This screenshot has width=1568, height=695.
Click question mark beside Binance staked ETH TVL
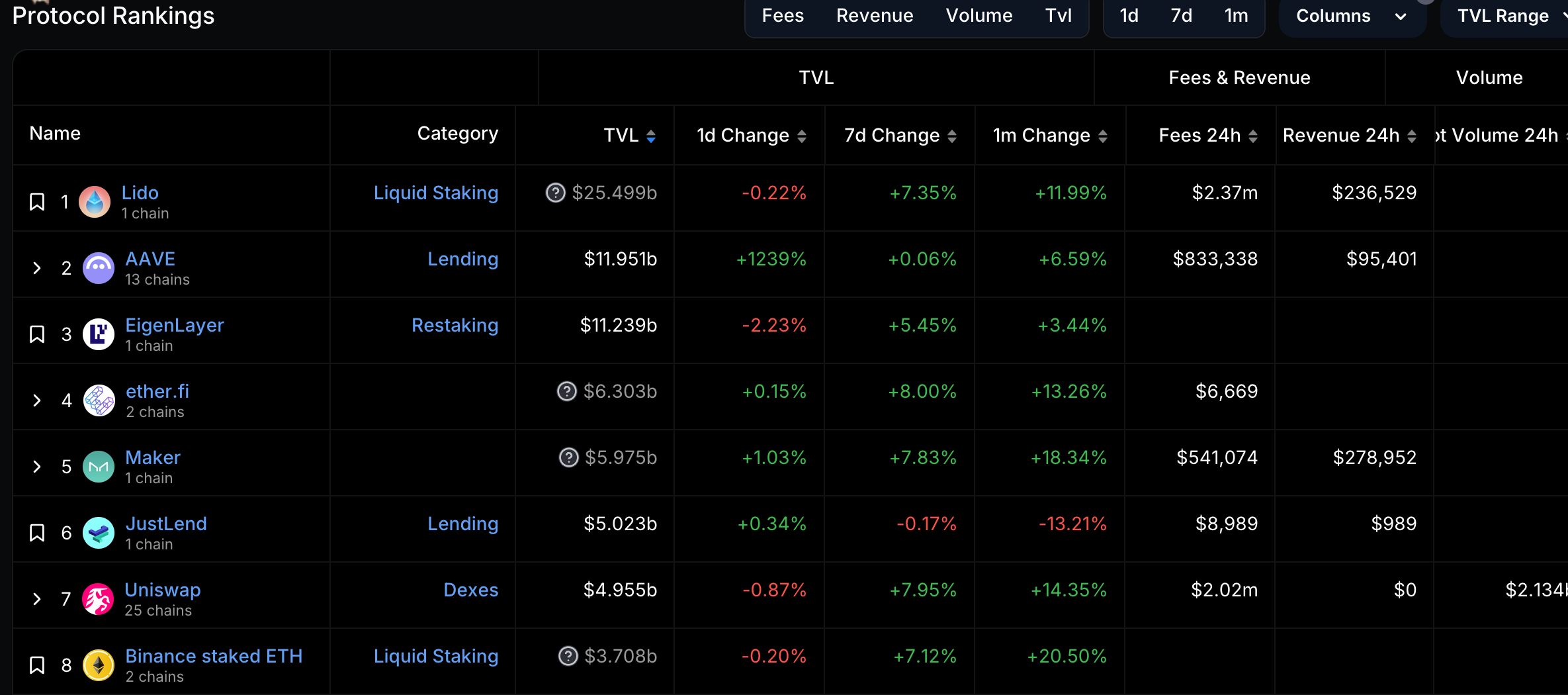pos(568,656)
